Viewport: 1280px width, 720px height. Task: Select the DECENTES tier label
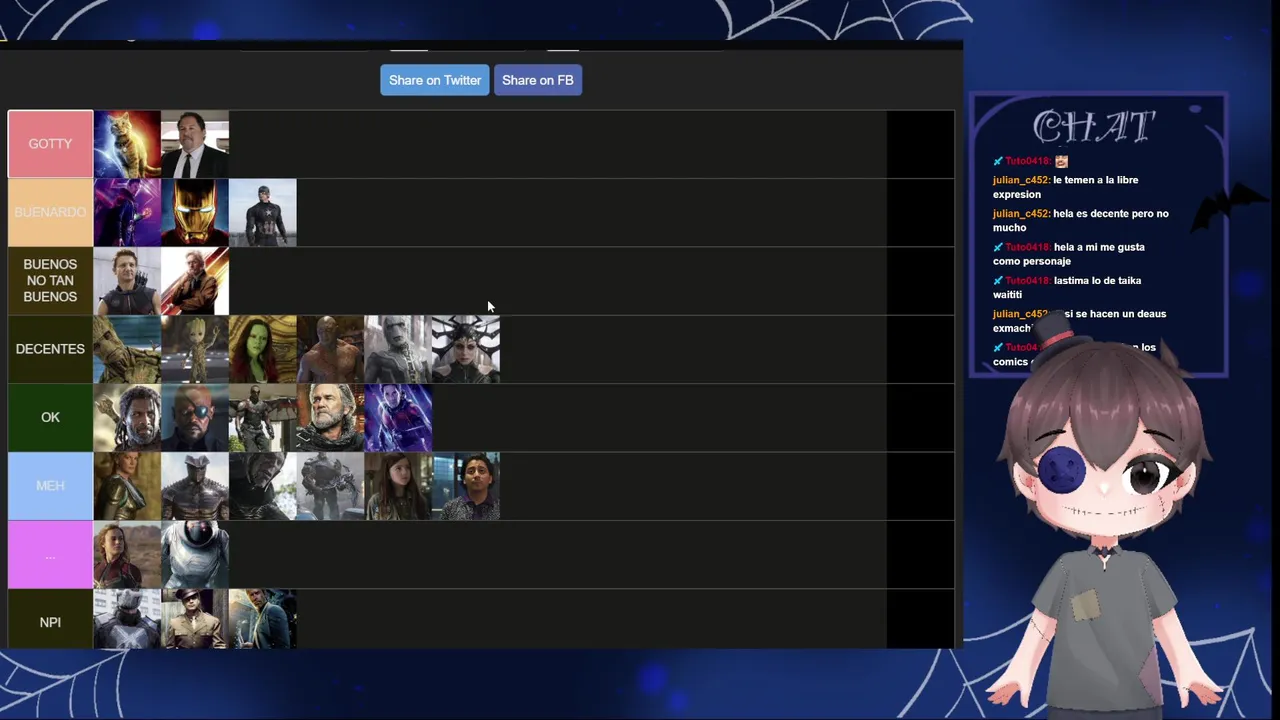pos(50,349)
